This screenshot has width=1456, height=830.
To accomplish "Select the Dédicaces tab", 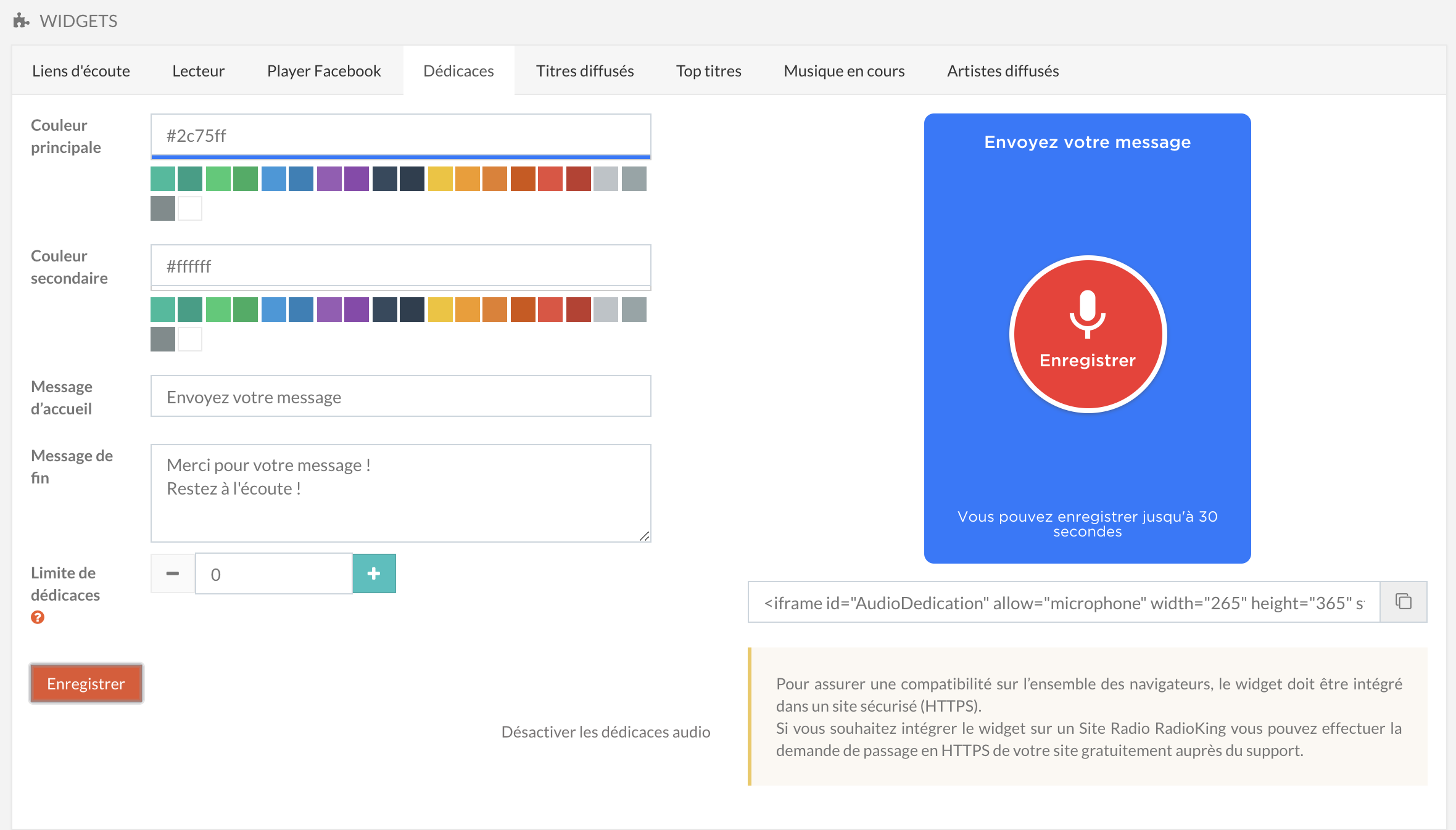I will pos(458,71).
